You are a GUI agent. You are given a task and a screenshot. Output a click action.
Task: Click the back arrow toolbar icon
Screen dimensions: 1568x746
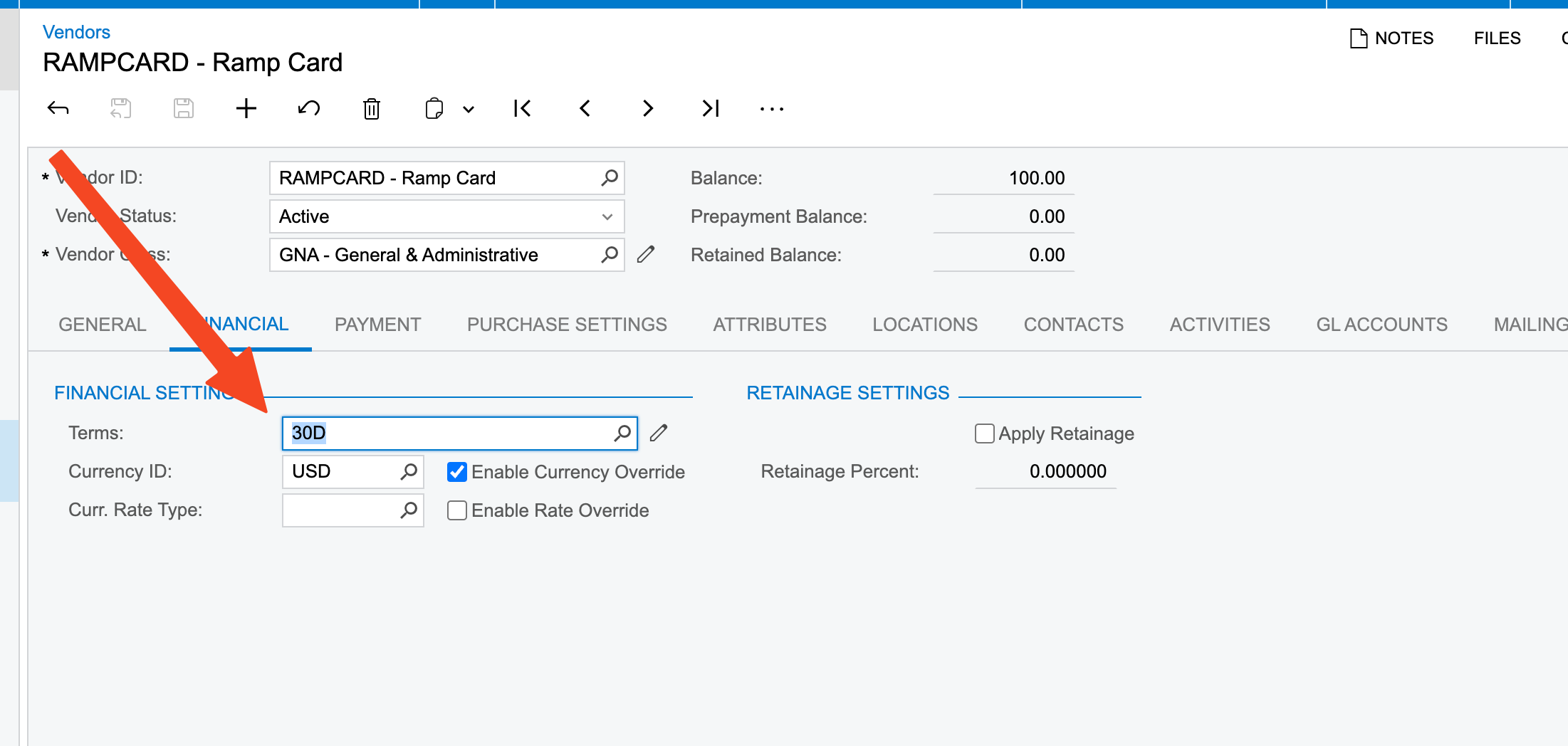pos(58,108)
